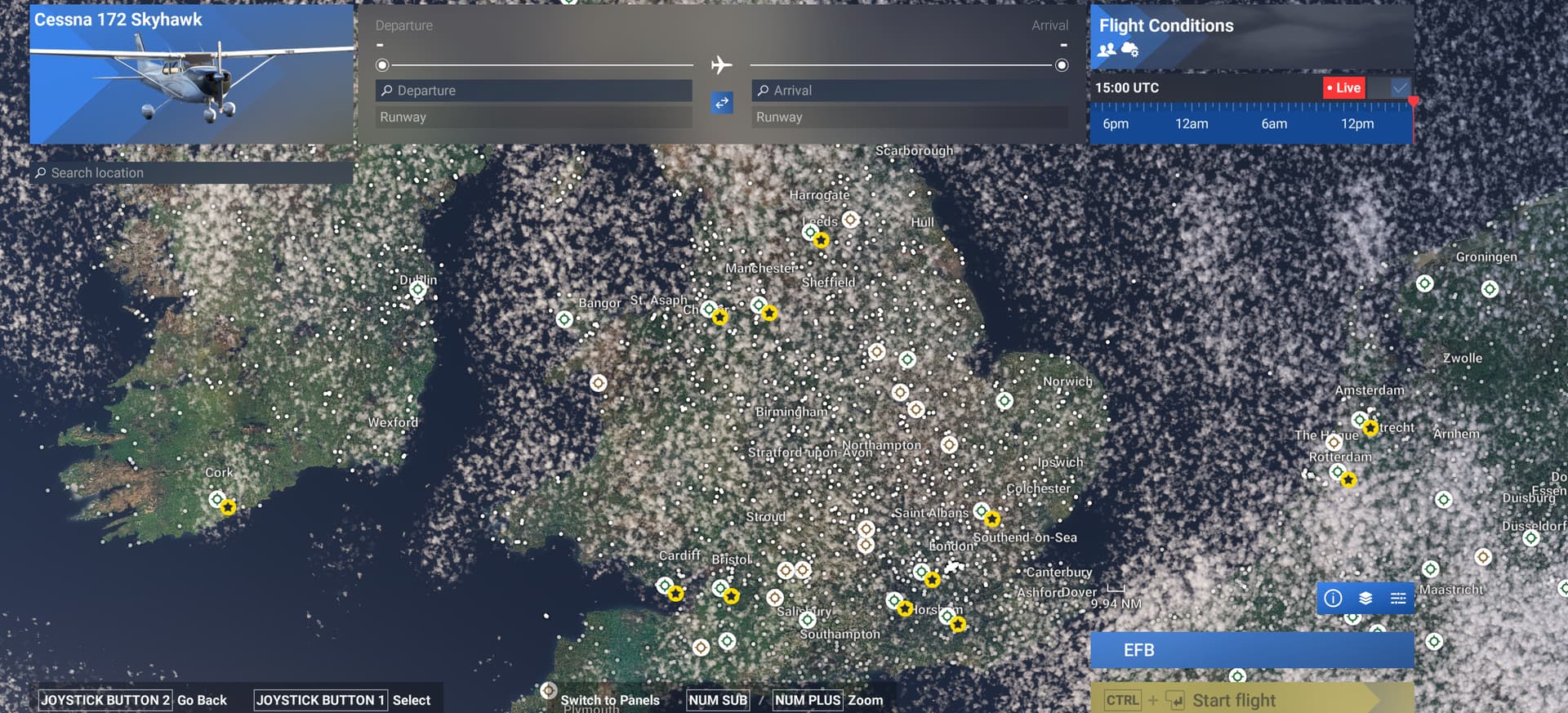Open the map layers icon
The width and height of the screenshot is (1568, 713).
click(x=1365, y=599)
